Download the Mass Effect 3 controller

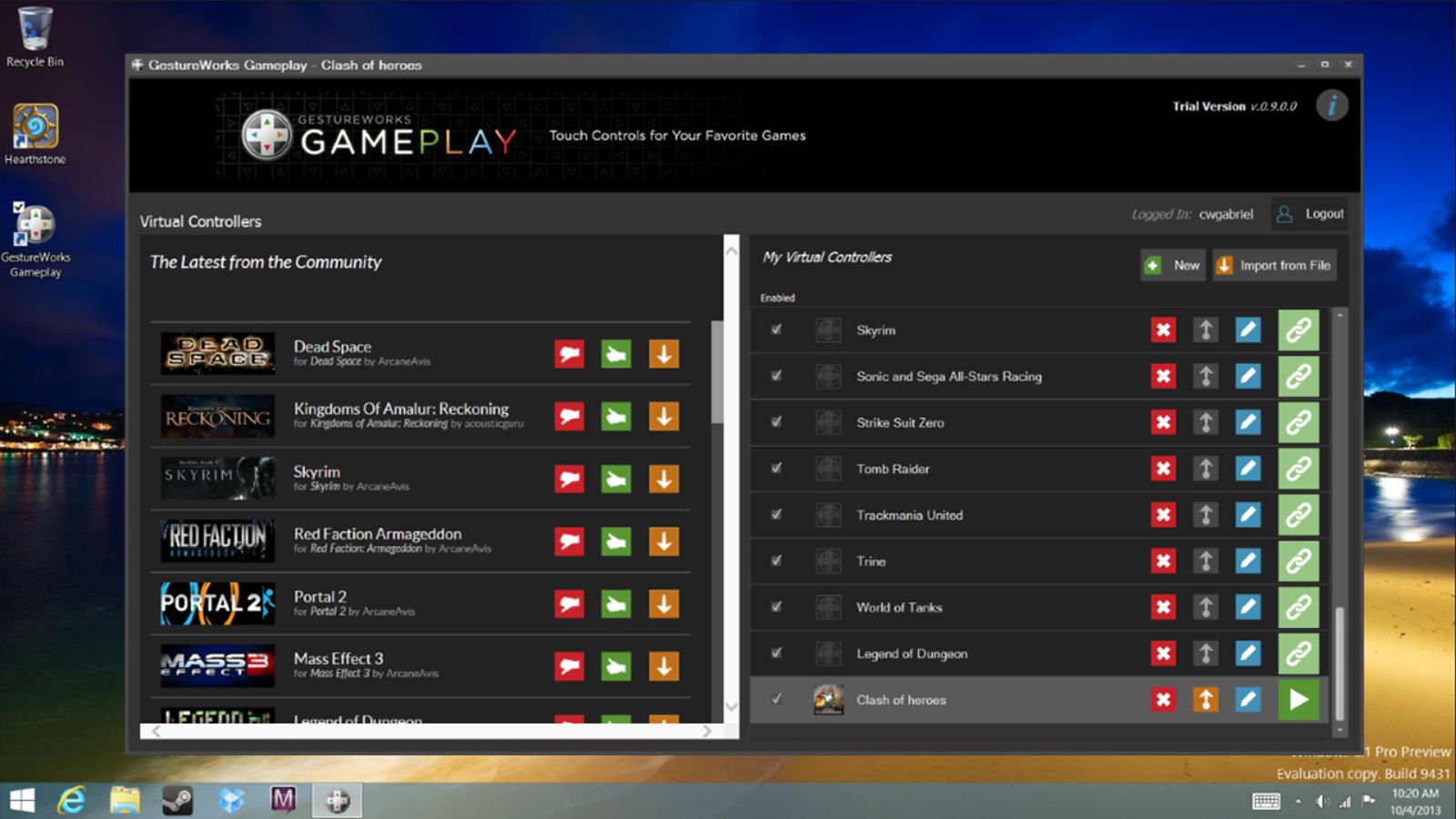point(663,666)
